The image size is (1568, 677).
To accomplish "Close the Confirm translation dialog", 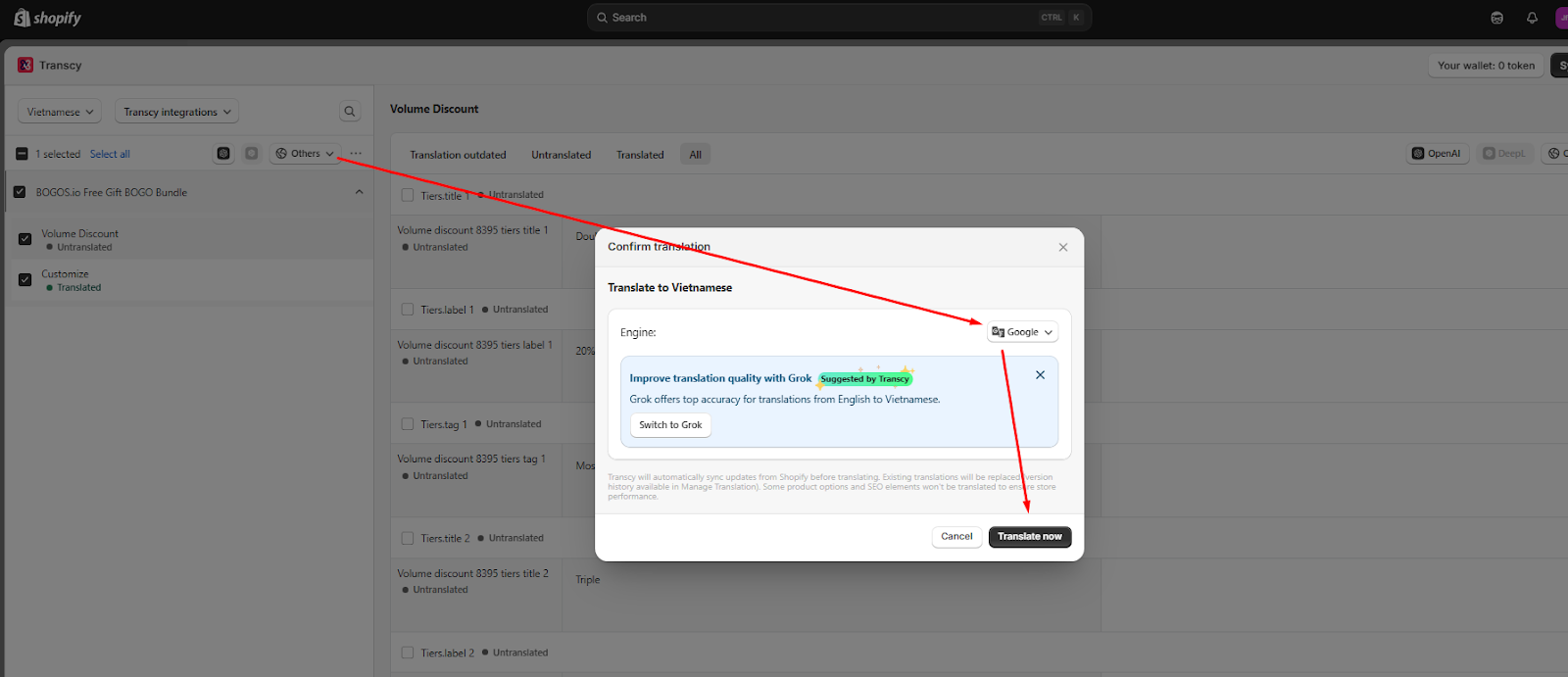I will 1063,247.
